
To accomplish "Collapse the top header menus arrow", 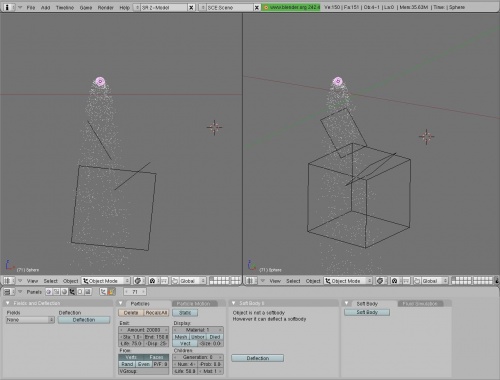I will click(20, 7).
